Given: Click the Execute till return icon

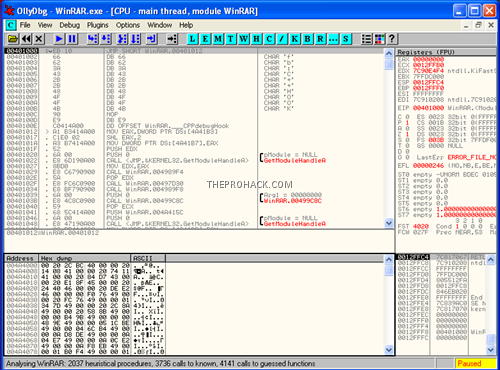Looking at the screenshot, I should [x=152, y=39].
